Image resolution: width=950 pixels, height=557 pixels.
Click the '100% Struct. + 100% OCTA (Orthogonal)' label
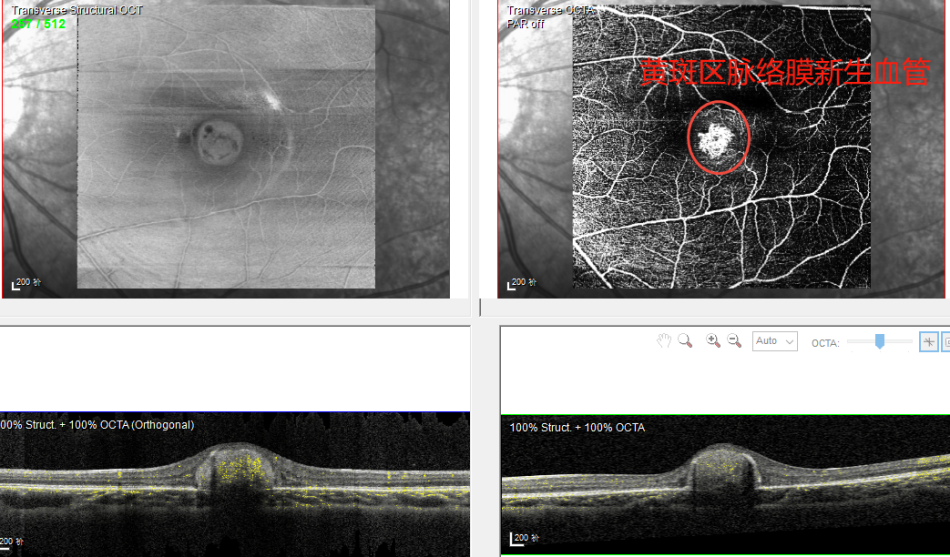97,425
